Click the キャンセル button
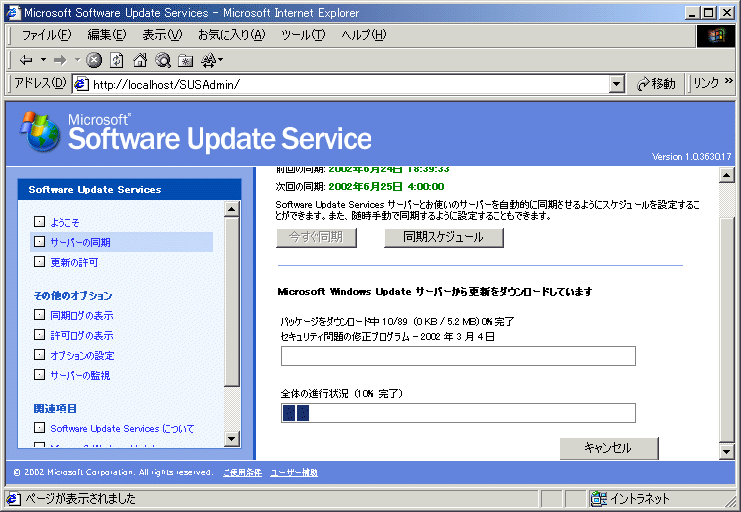This screenshot has height=512, width=741. pyautogui.click(x=609, y=448)
